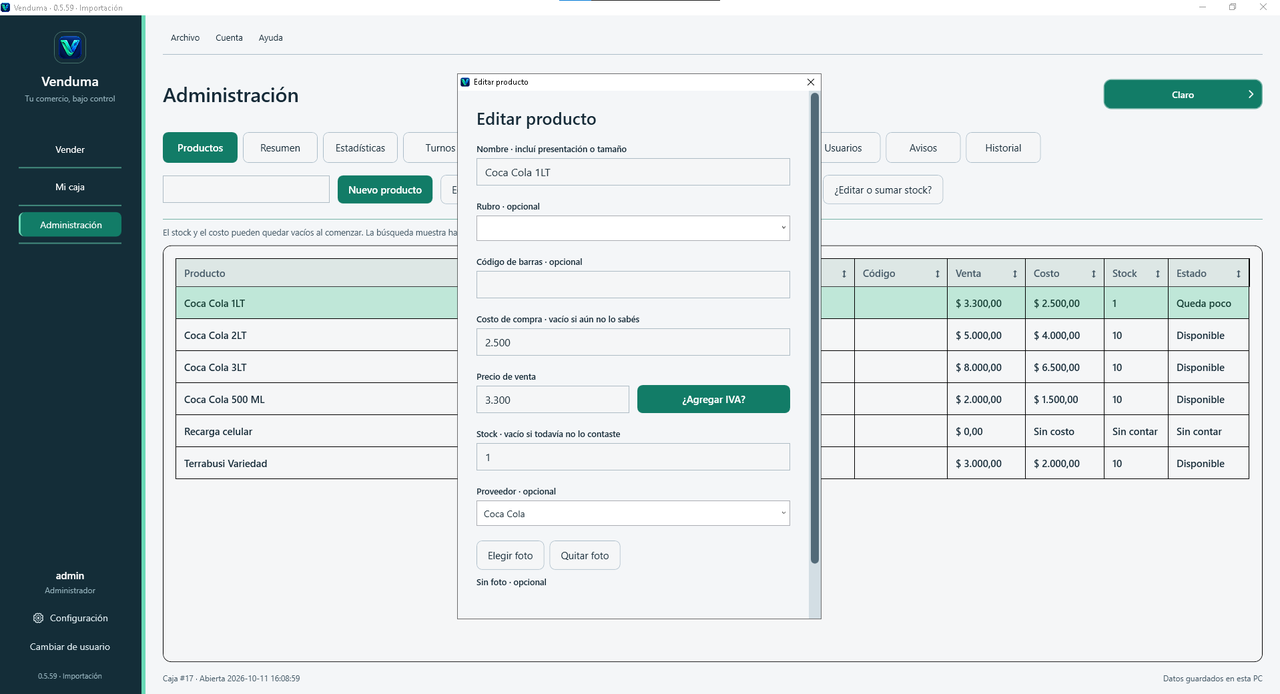1280x694 pixels.
Task: Open the Rubro dropdown
Action: point(633,228)
